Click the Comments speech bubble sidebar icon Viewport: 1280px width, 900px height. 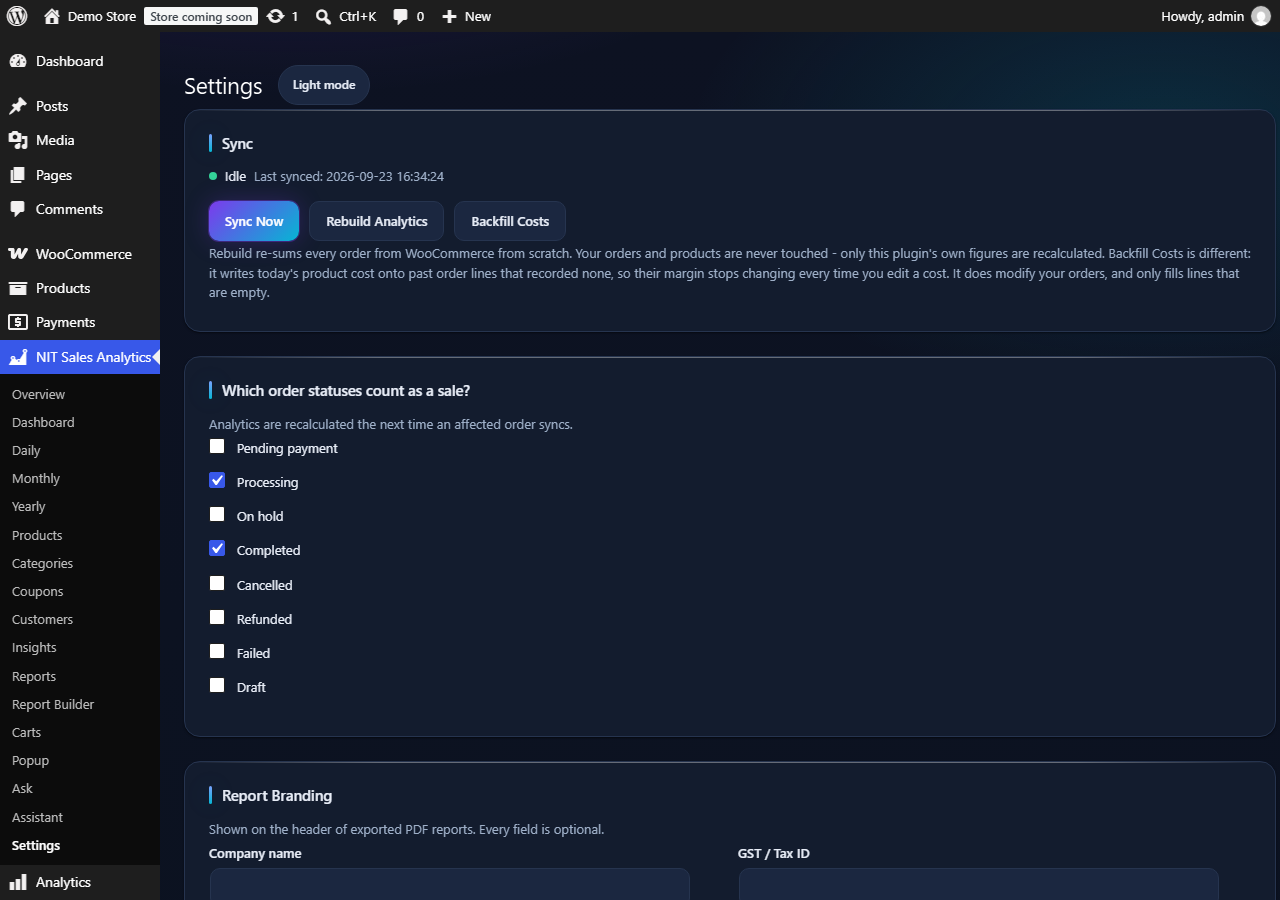[x=17, y=209]
